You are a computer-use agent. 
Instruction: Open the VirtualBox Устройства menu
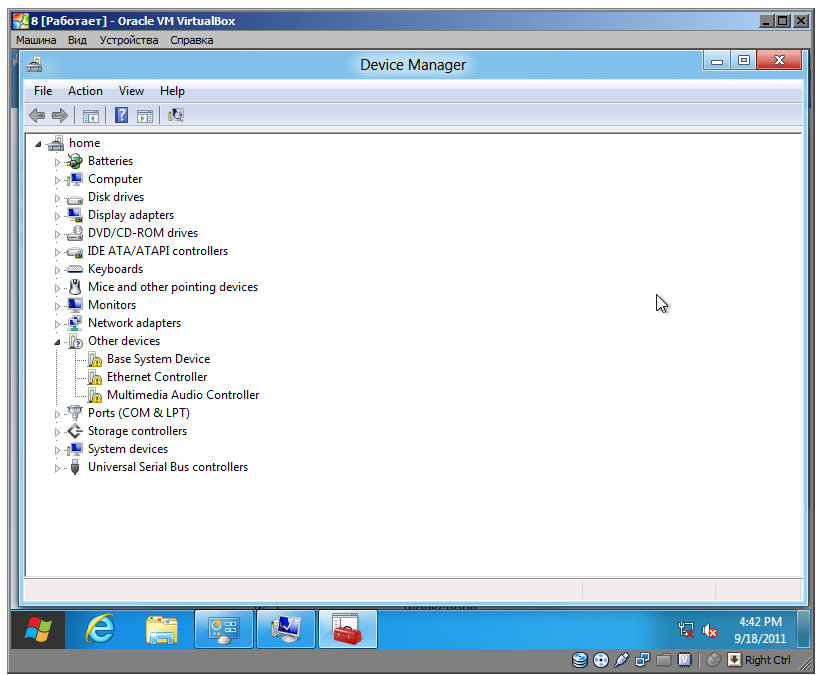pyautogui.click(x=128, y=40)
